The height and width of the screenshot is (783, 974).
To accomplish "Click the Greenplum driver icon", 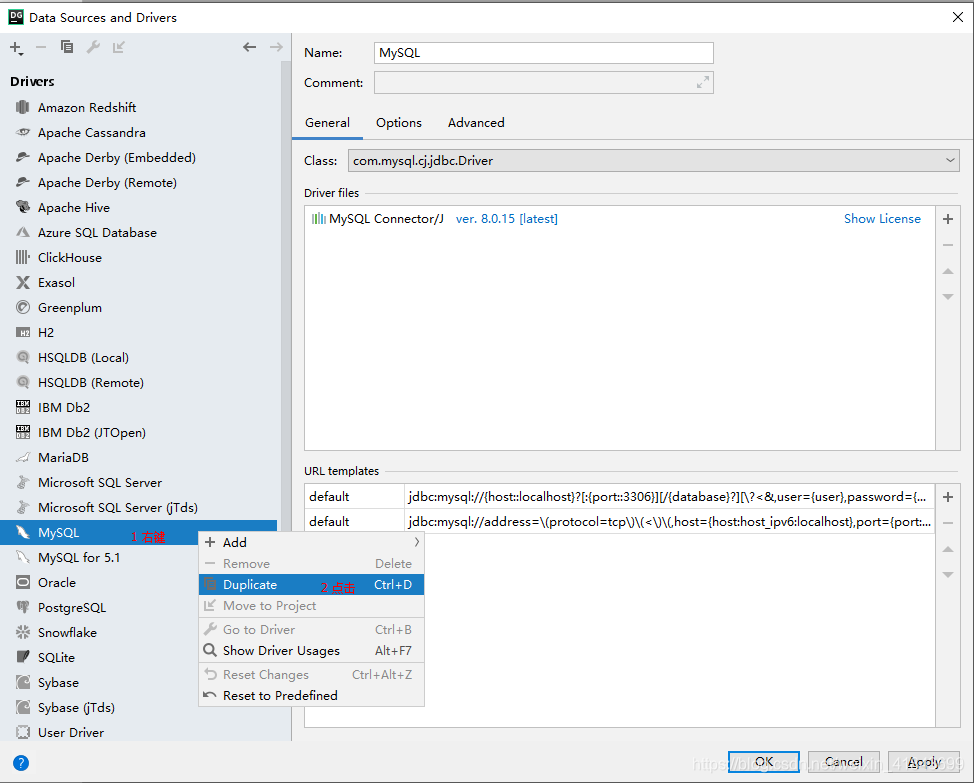I will tap(23, 307).
